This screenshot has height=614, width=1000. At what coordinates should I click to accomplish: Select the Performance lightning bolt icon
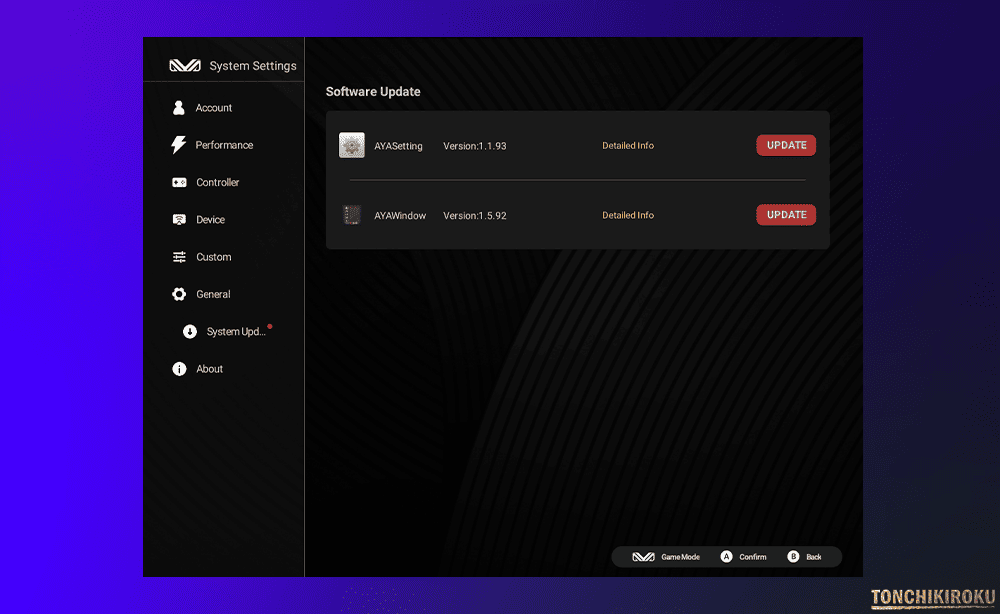point(179,145)
